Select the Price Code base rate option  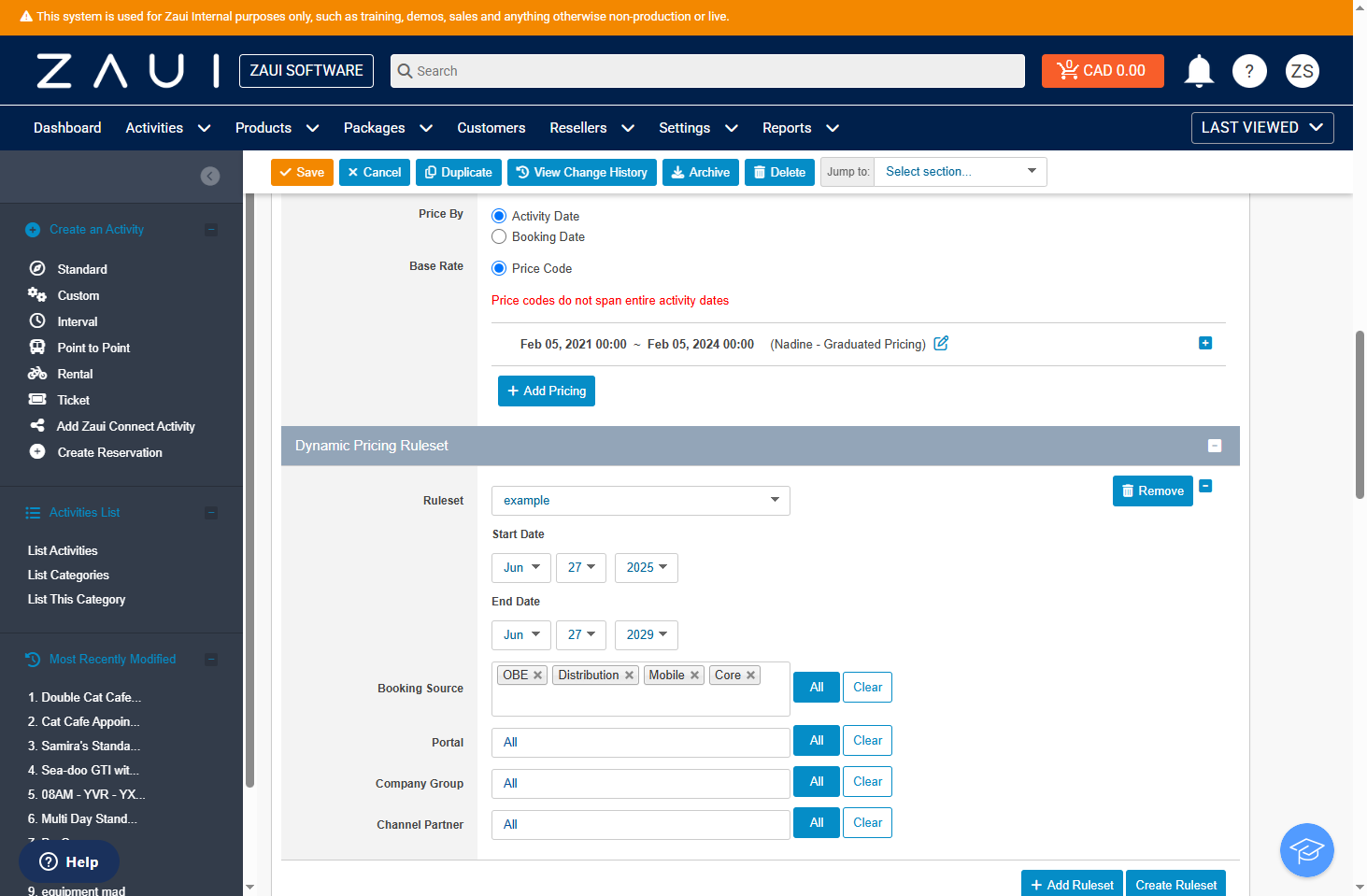(x=499, y=268)
